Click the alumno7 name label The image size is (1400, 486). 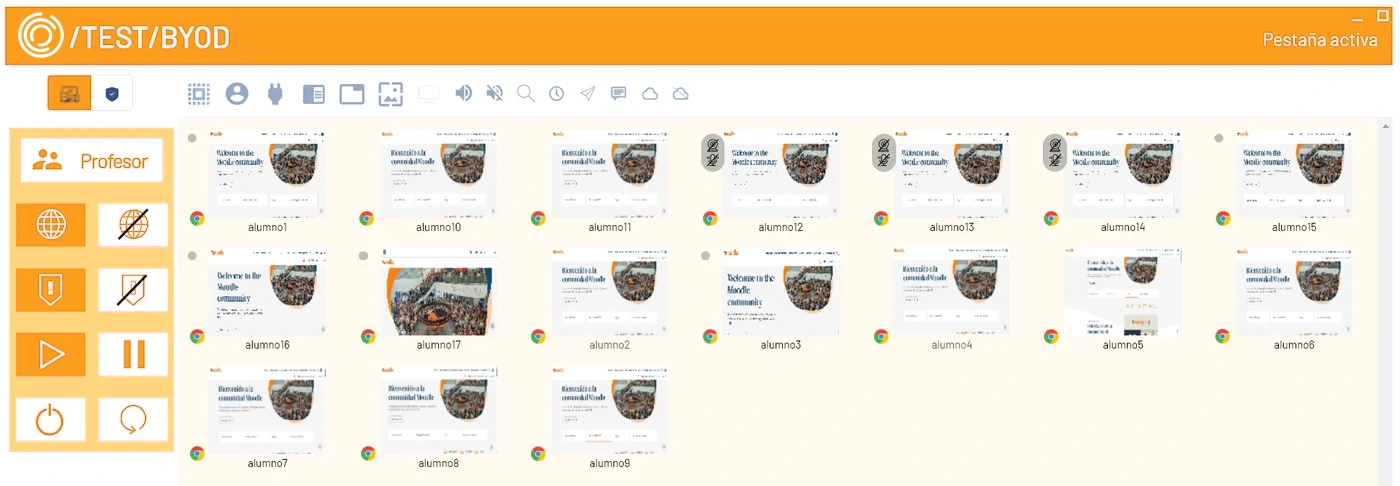point(267,463)
